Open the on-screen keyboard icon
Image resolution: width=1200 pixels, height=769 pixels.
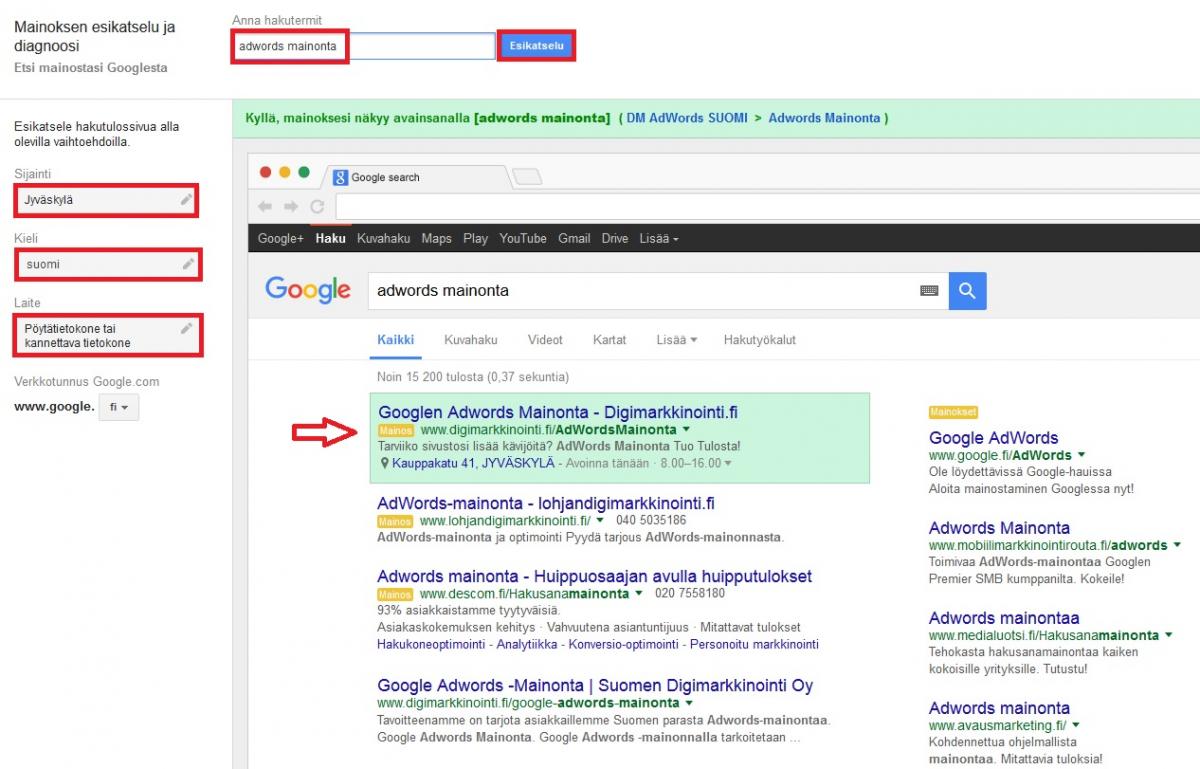[x=929, y=291]
